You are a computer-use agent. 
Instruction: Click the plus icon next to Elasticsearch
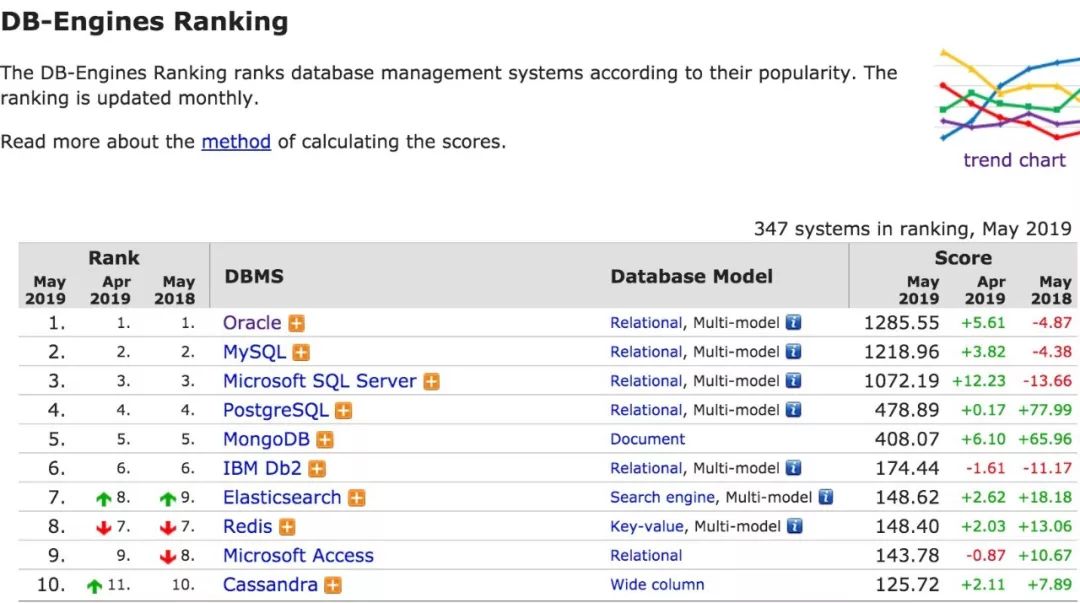point(356,498)
